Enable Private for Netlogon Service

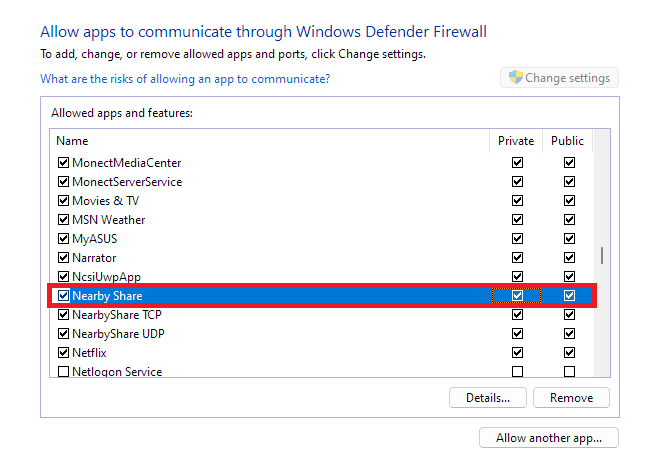[517, 372]
